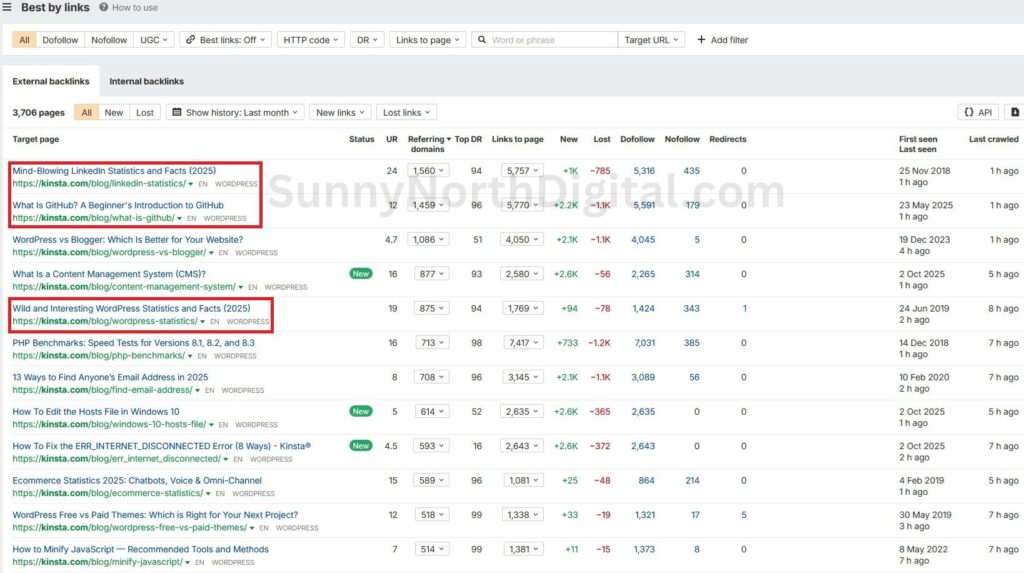1024x573 pixels.
Task: Click dofollow count 5,316
Action: [644, 171]
